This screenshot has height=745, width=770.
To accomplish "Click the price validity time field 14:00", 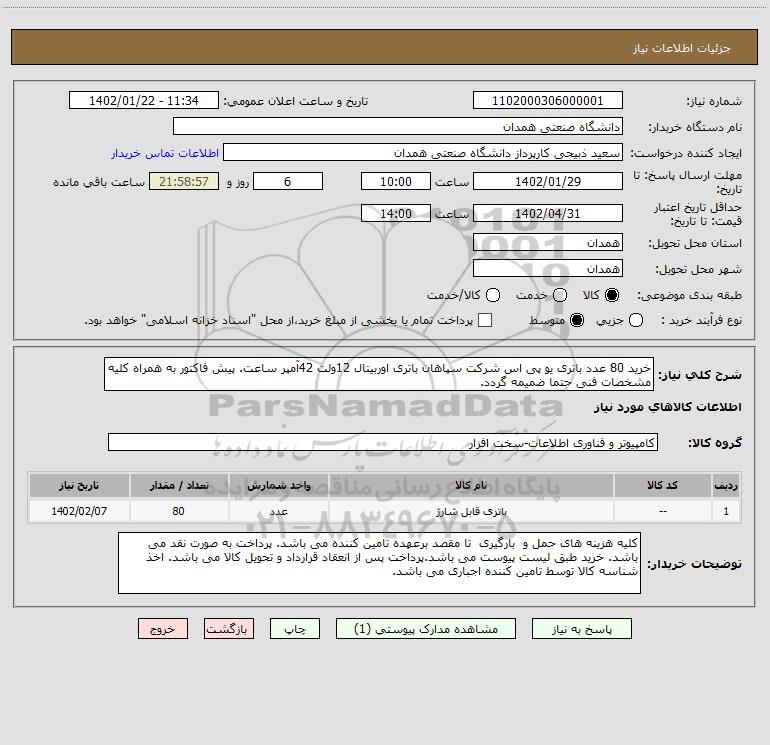I will (x=396, y=213).
